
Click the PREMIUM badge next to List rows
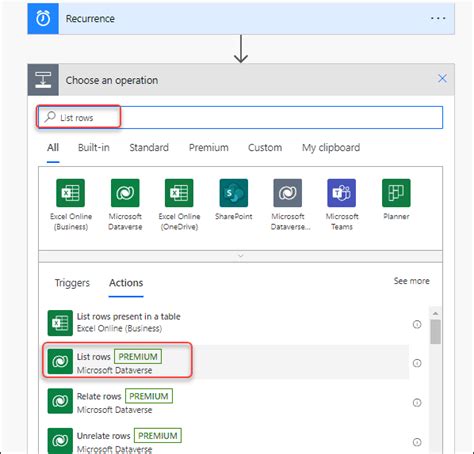138,357
